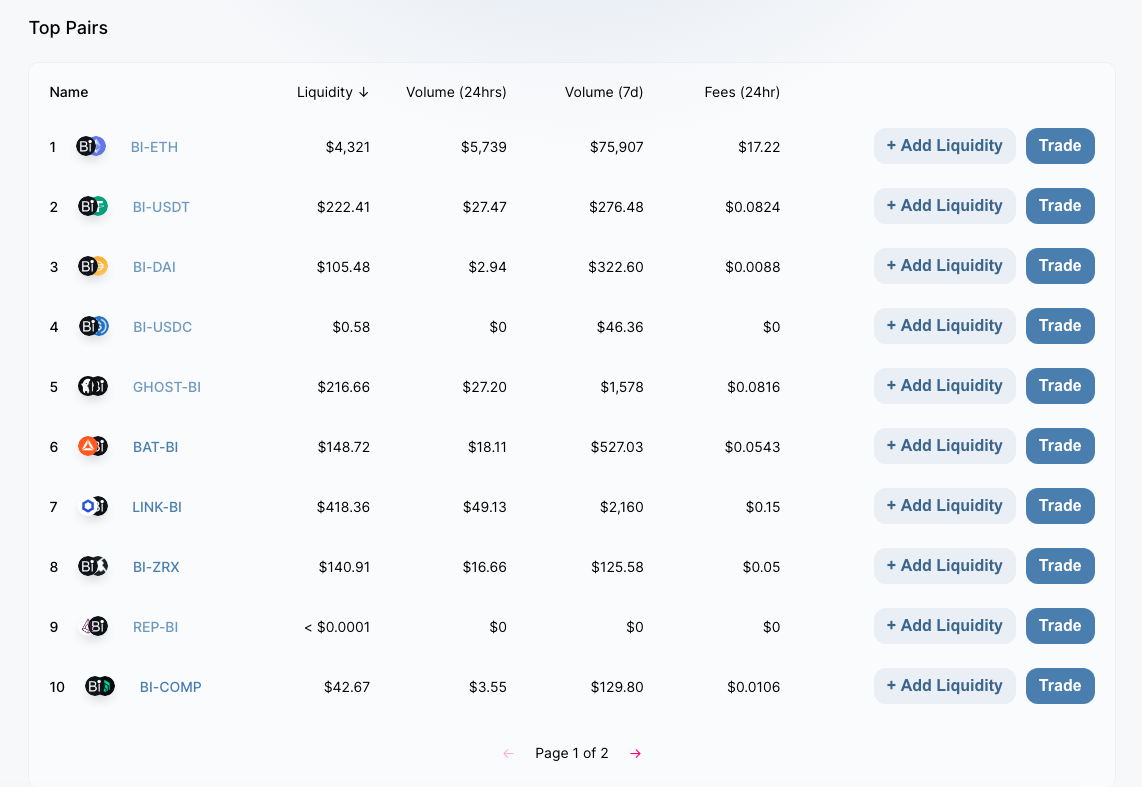This screenshot has width=1142, height=787.
Task: Add Liquidity to BI-DAI pair
Action: (x=945, y=266)
